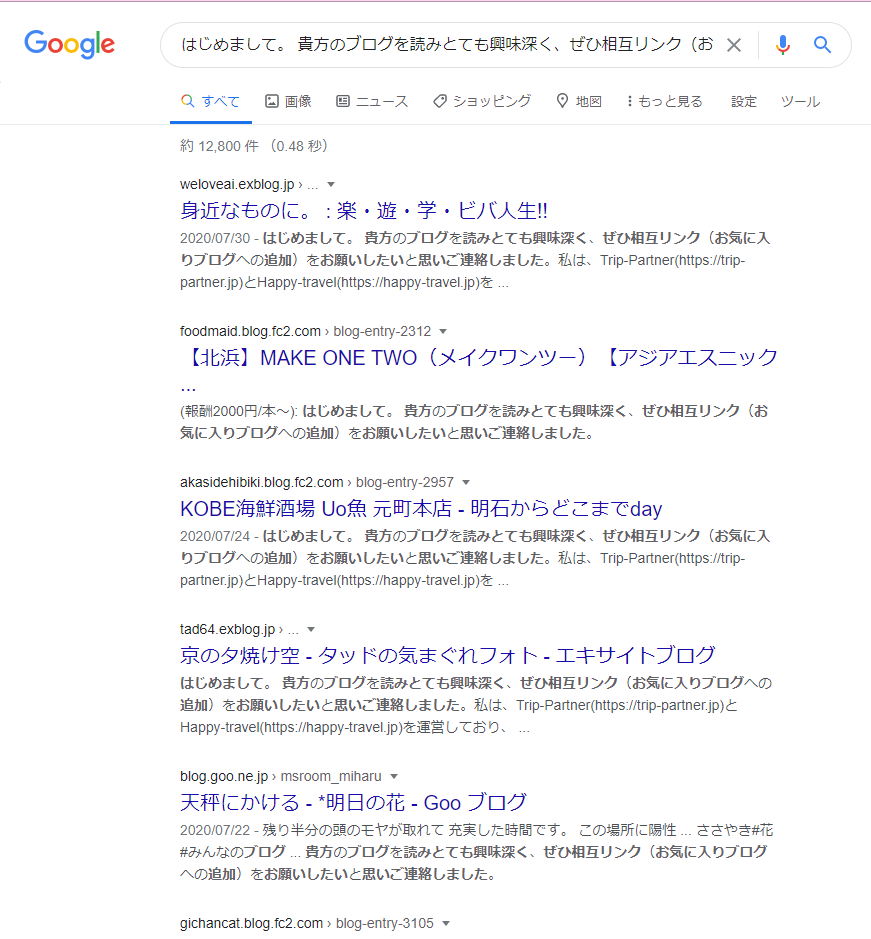Click the blog.goo.ne.jp URL text
Viewport: 871px width, 939px height.
[x=224, y=776]
